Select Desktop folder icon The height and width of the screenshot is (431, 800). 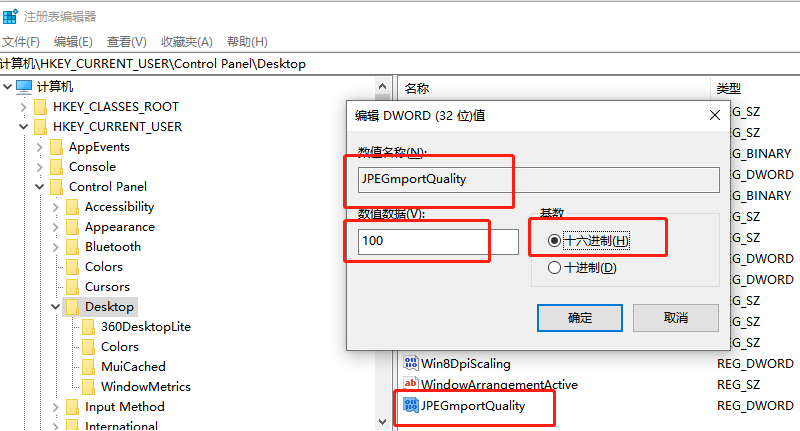pos(72,307)
